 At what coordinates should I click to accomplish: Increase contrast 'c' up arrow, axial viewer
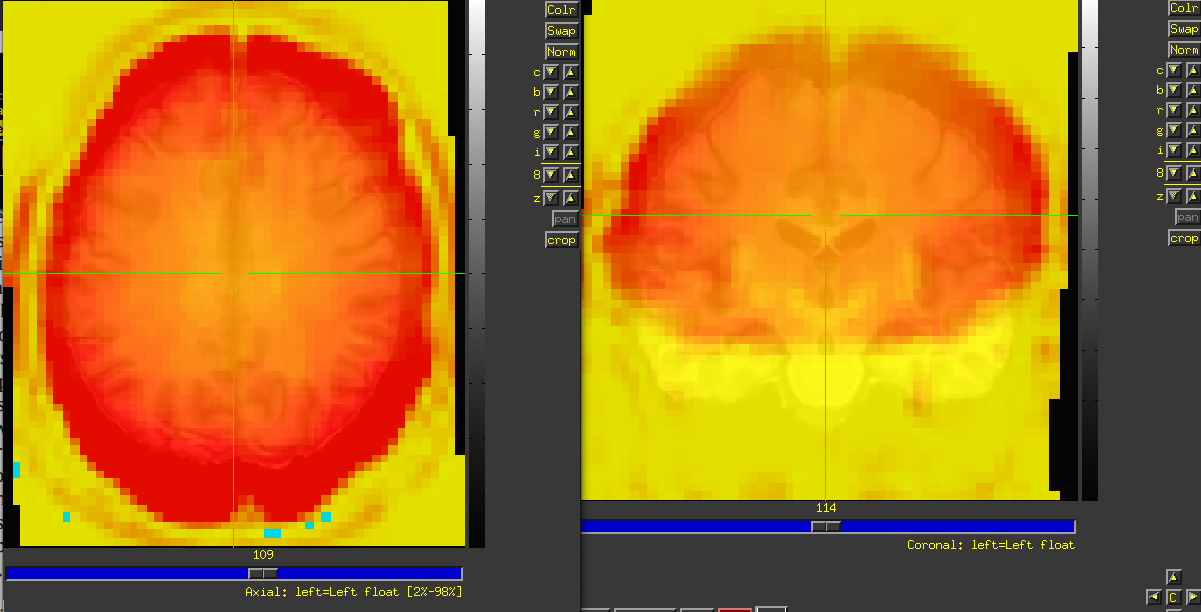570,73
